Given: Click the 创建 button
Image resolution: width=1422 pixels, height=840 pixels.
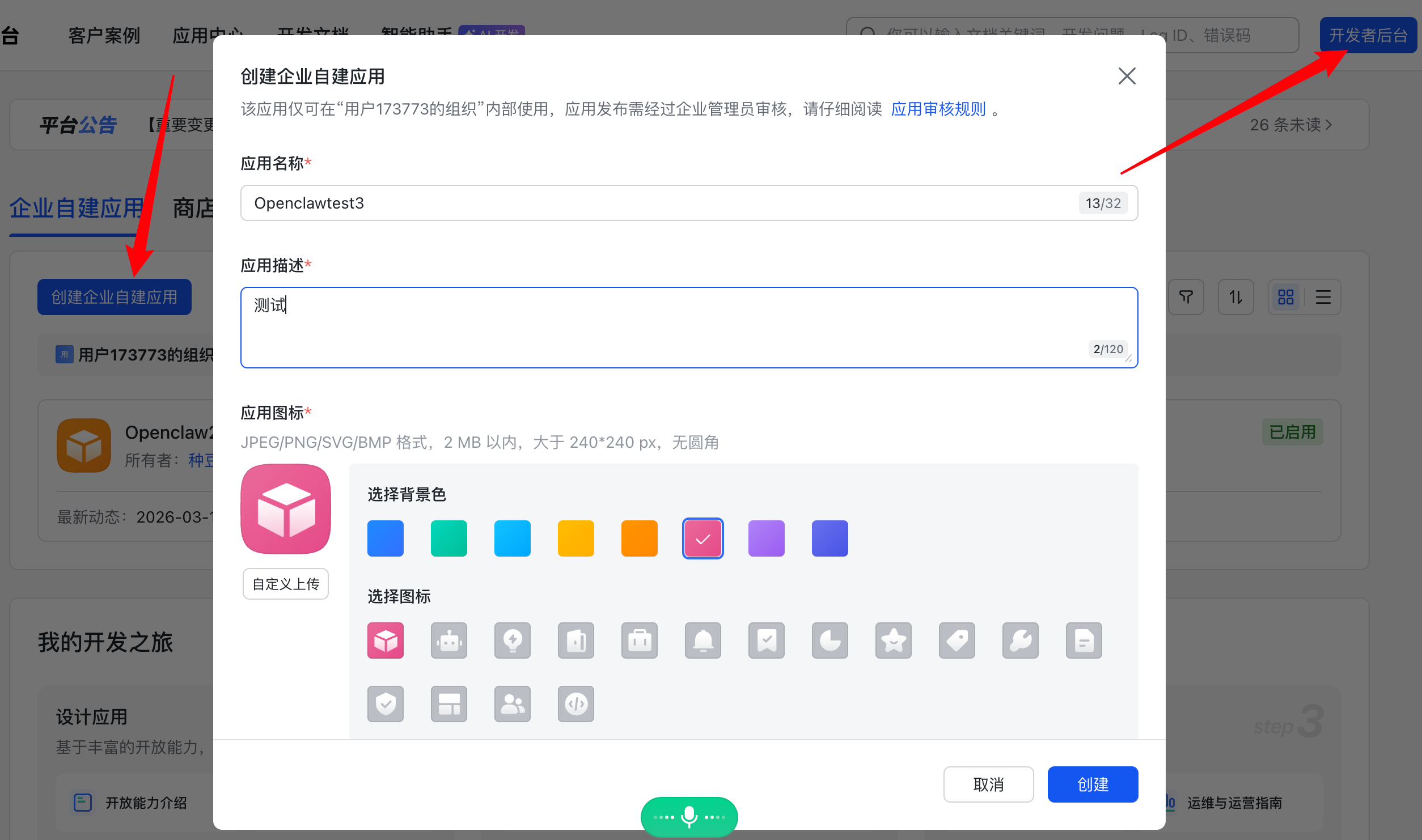Looking at the screenshot, I should point(1092,784).
